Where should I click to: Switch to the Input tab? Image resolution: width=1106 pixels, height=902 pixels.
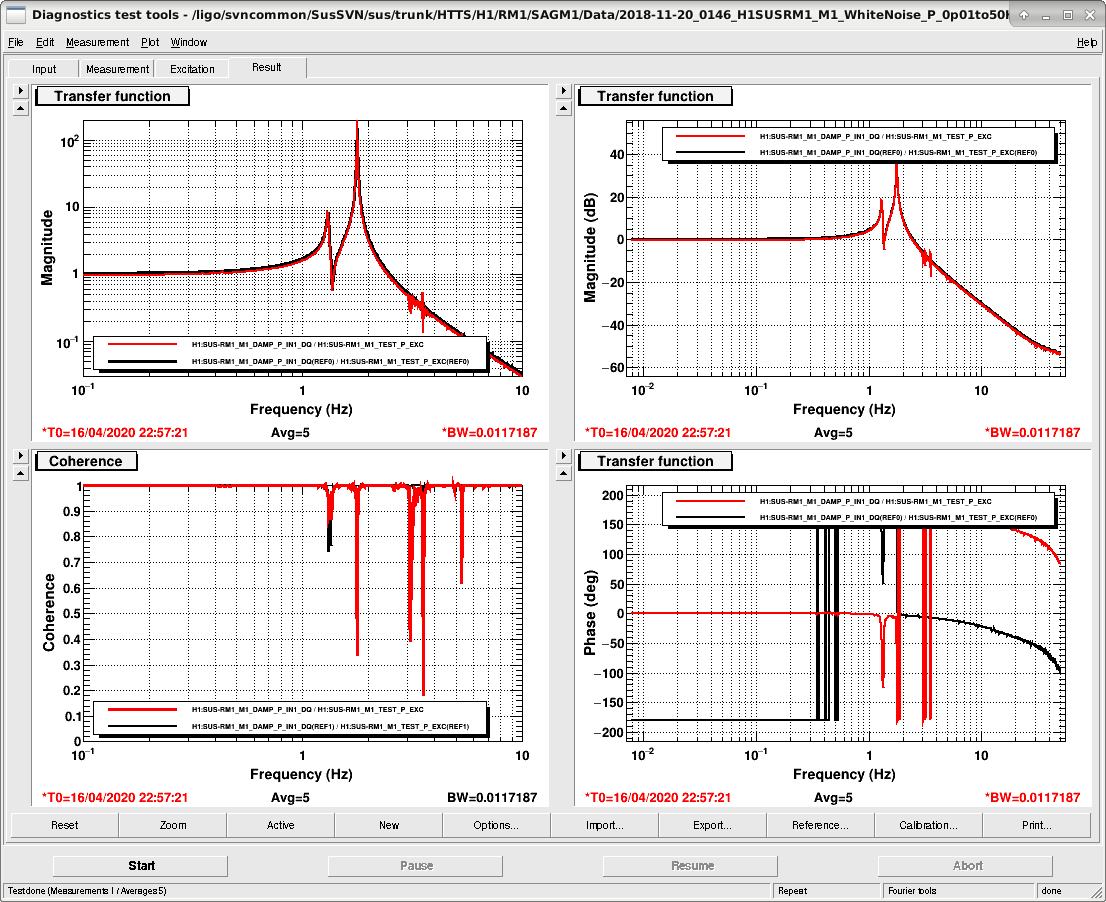(x=44, y=68)
